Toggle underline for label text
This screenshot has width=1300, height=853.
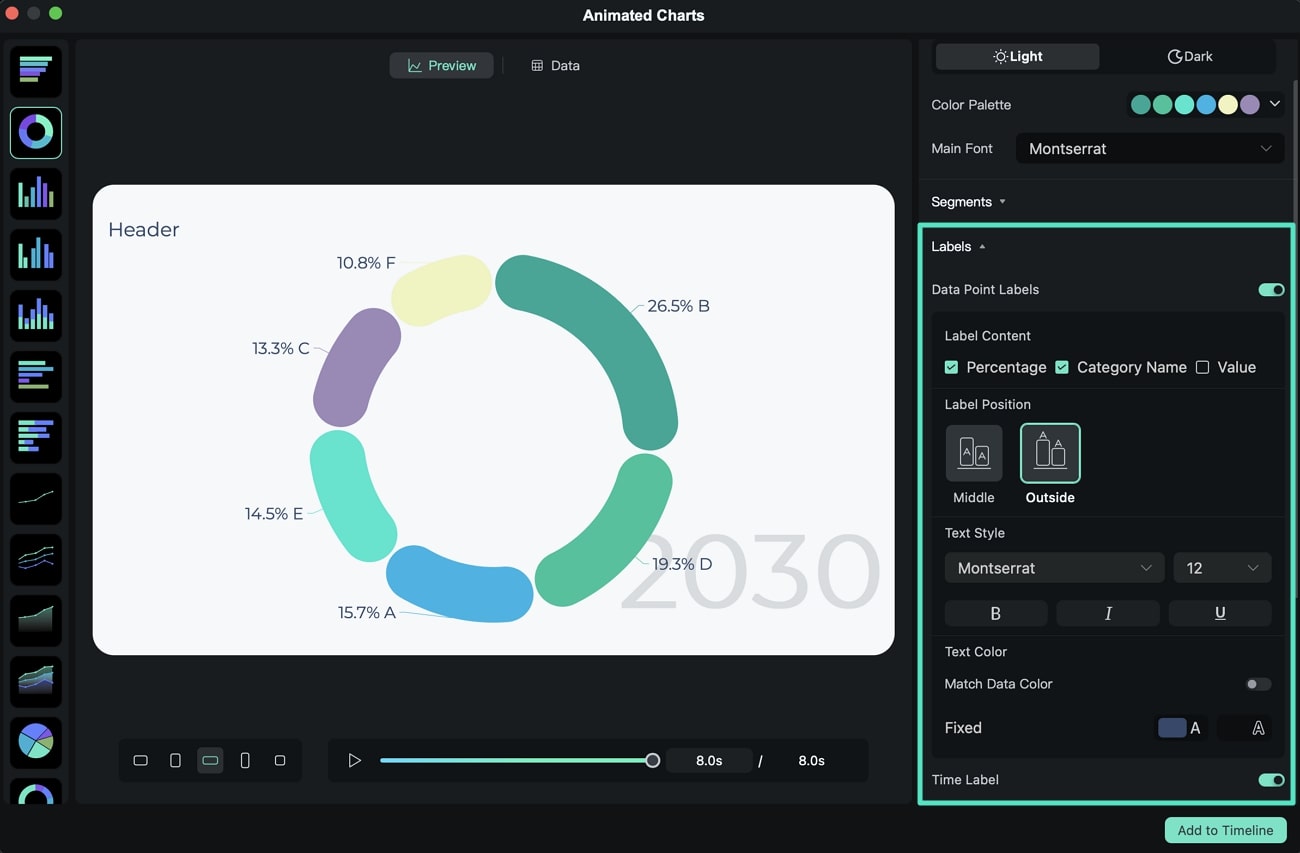click(1220, 613)
